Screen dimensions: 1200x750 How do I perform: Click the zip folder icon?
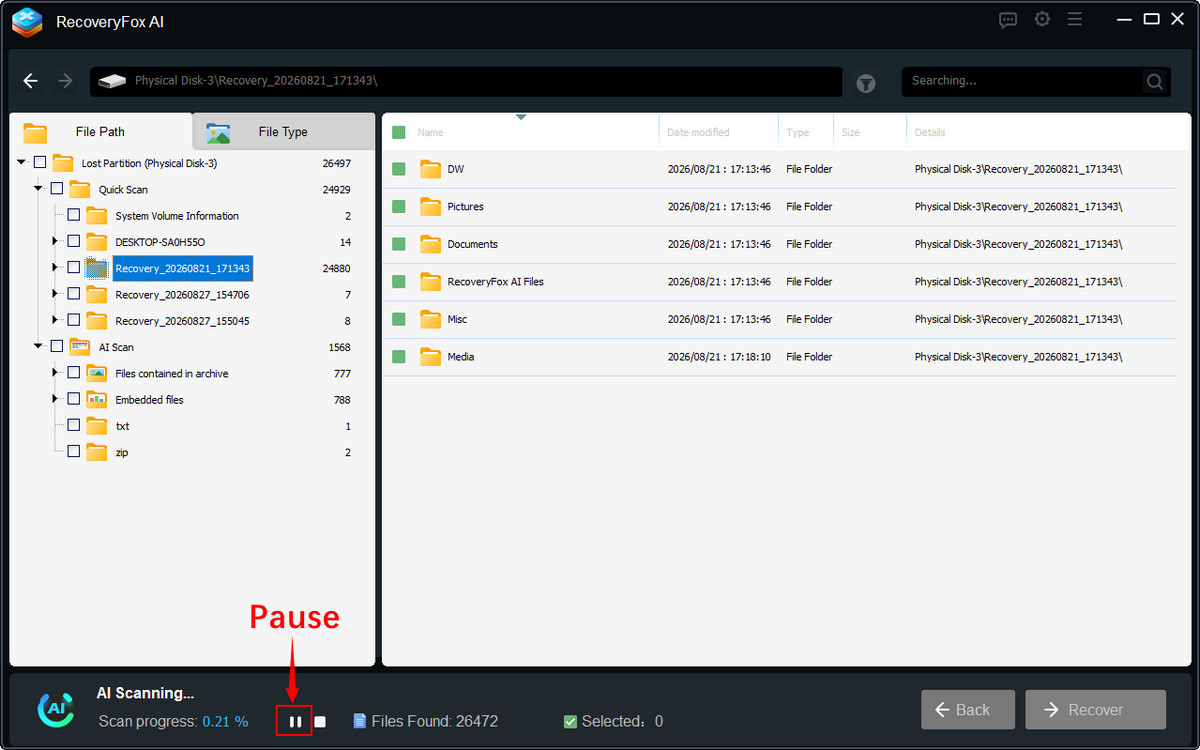[x=96, y=452]
